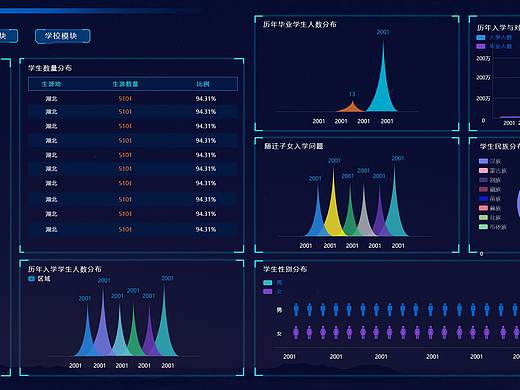Toggle the 毕业人数 legend series
Image resolution: width=520 pixels, height=390 pixels.
[494, 46]
